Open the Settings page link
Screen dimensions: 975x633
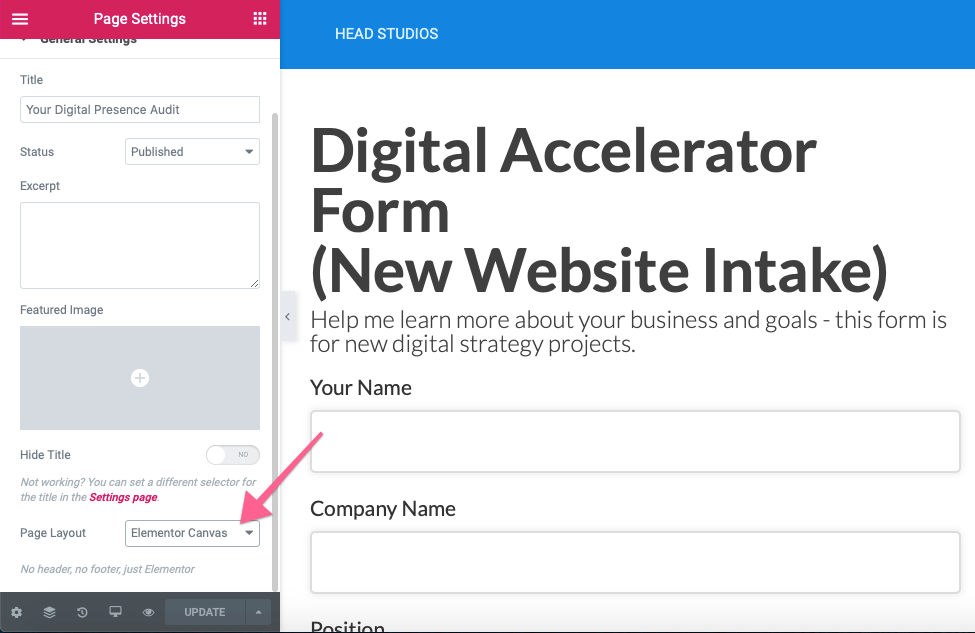pos(123,497)
